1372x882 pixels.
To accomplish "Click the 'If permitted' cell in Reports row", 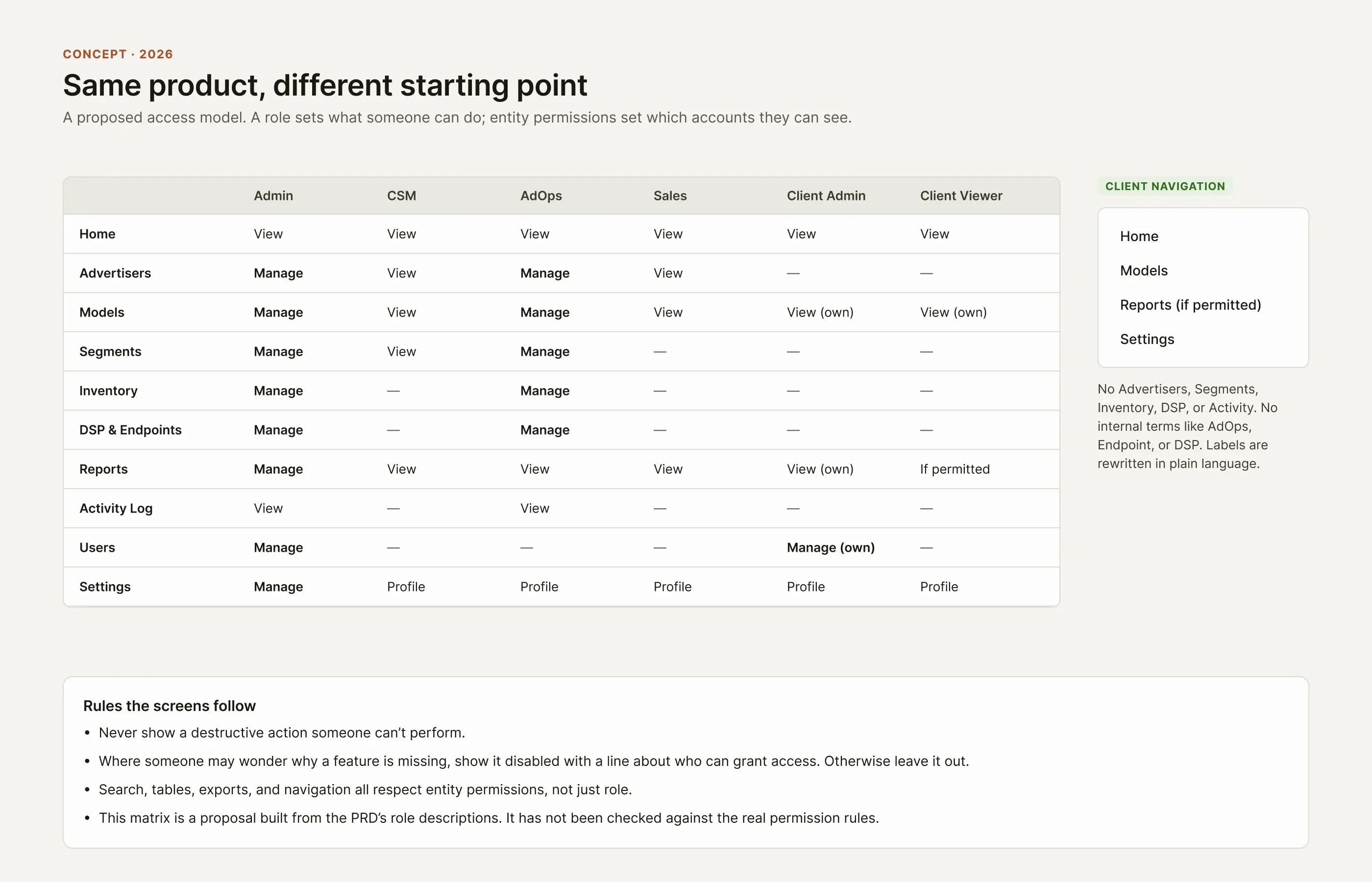I will (x=955, y=469).
